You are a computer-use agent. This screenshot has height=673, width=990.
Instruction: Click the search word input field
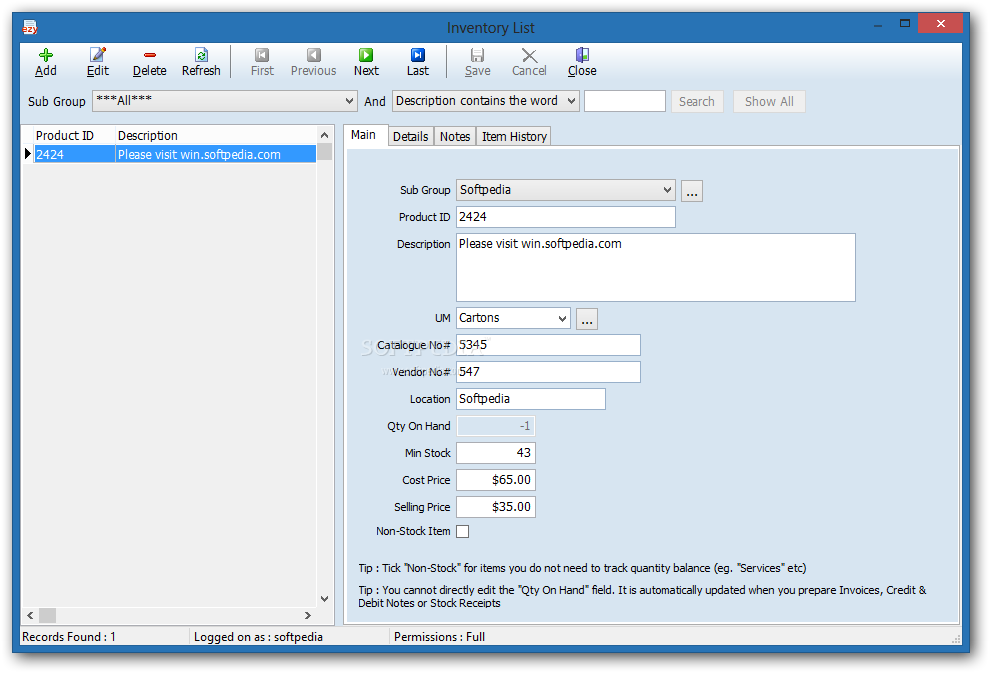click(x=624, y=101)
